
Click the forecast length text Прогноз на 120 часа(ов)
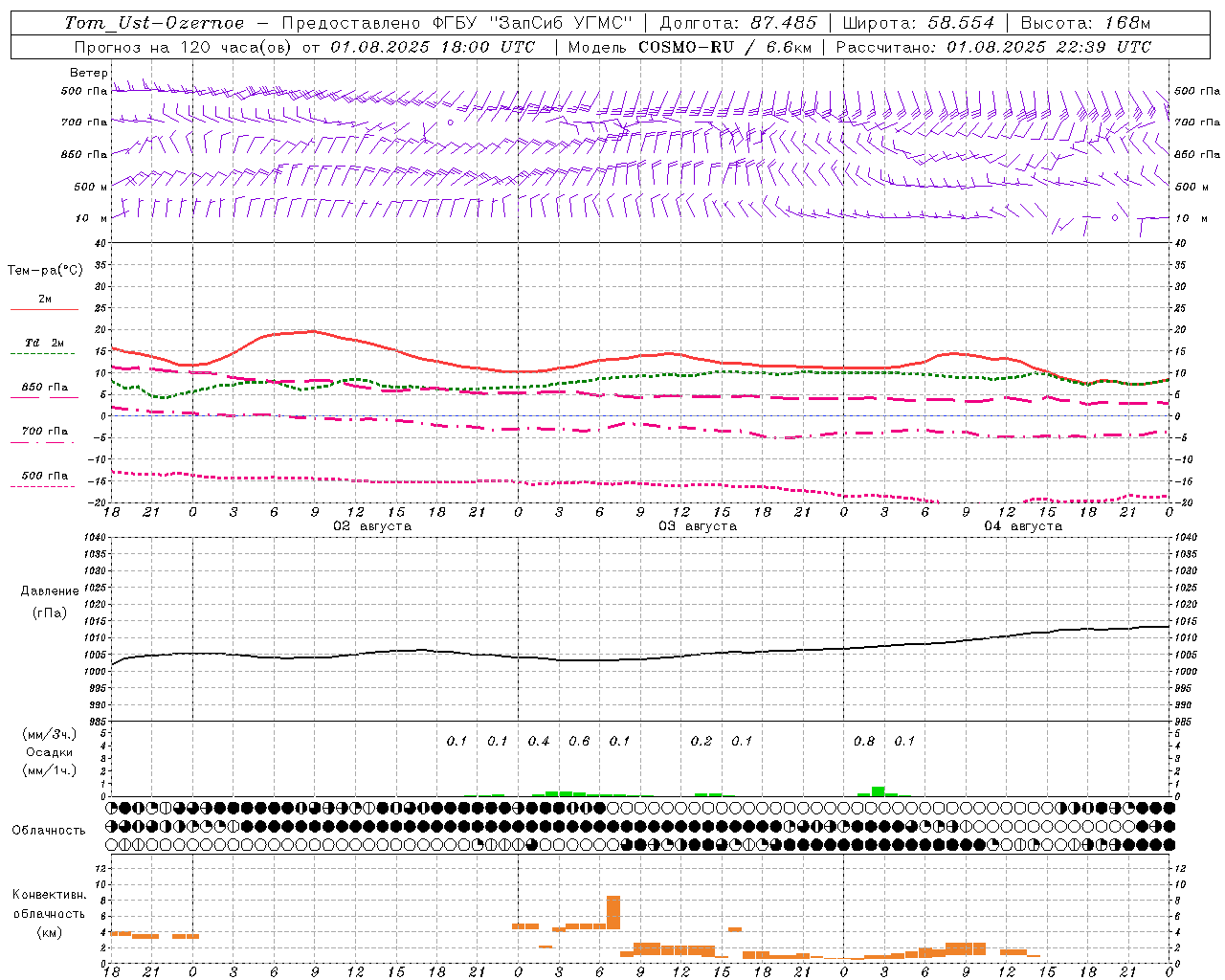(184, 47)
